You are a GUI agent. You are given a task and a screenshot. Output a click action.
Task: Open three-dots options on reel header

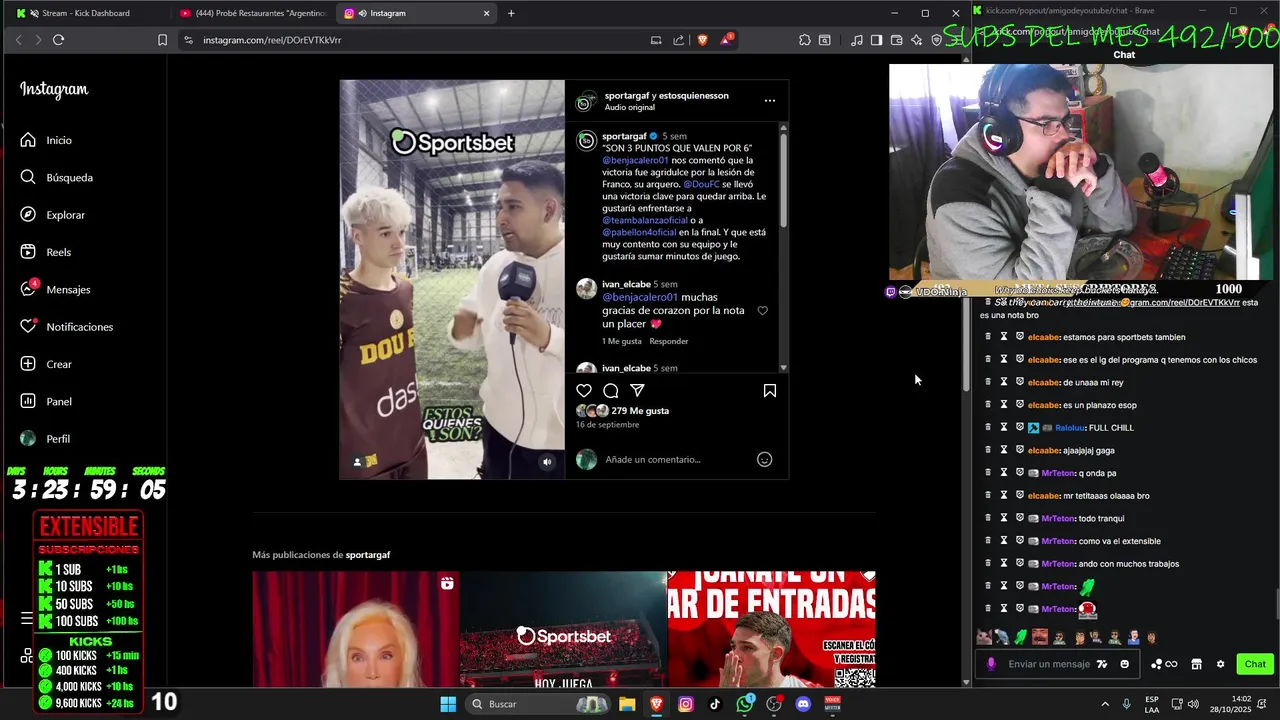tap(769, 101)
